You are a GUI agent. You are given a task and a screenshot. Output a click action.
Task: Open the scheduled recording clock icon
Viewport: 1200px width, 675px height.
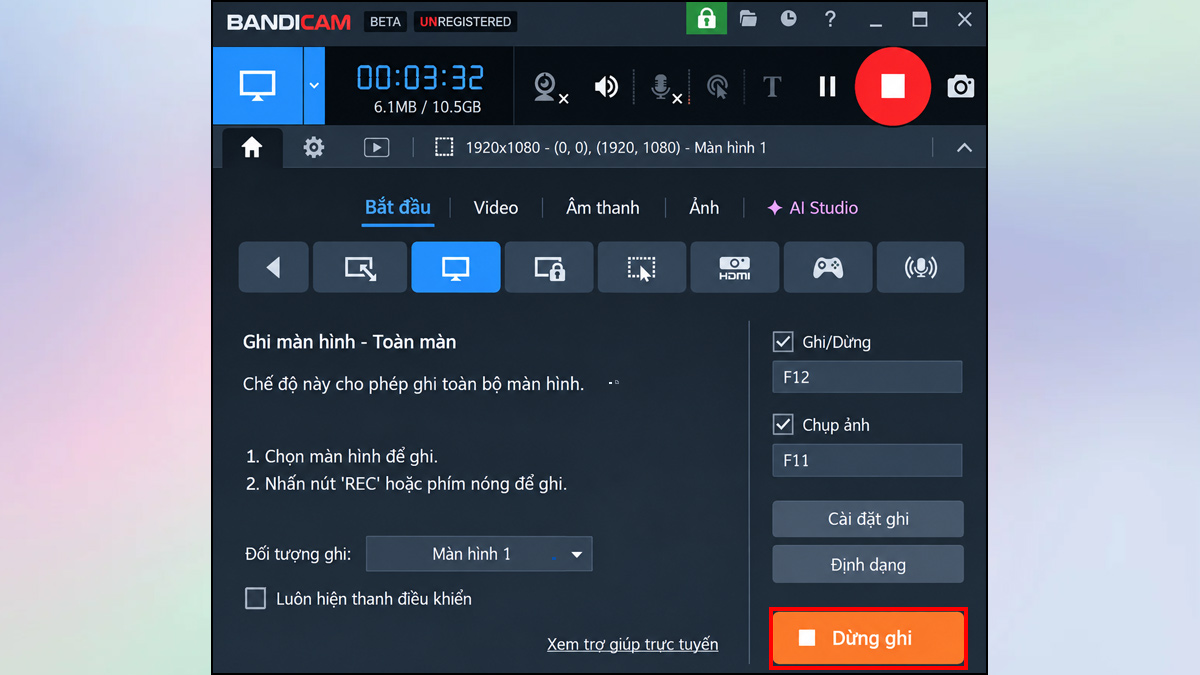(x=789, y=19)
